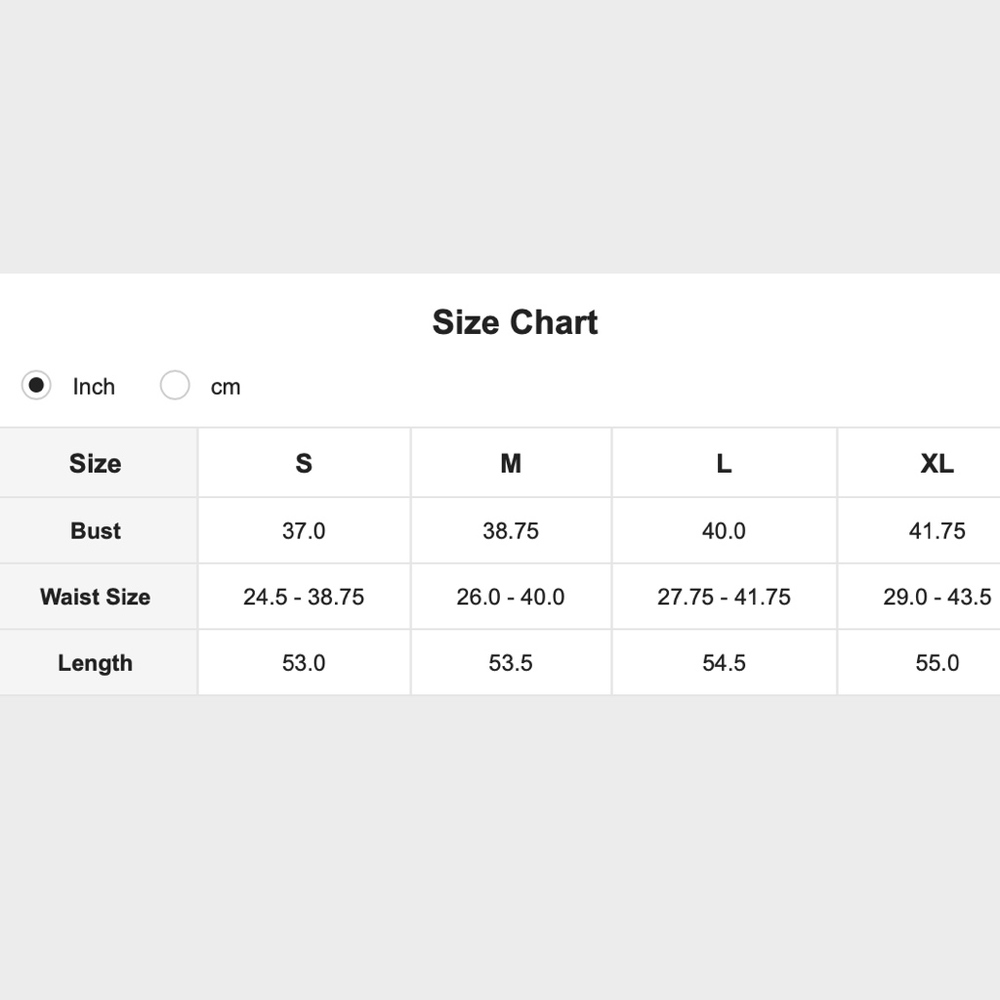Screen dimensions: 1000x1000
Task: Click the 37.0 bust value for S
Action: click(x=304, y=531)
